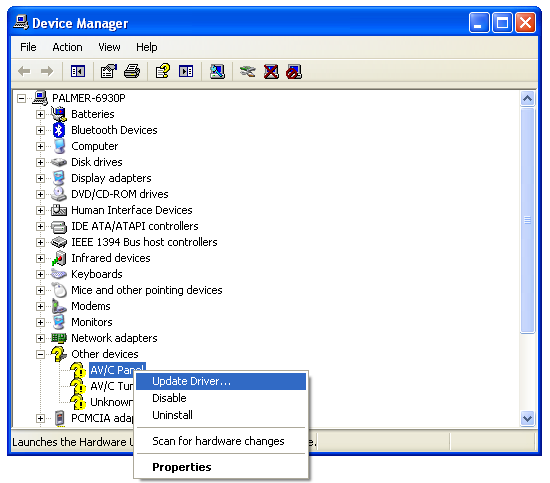Expand the Monitors node
The image size is (550, 483).
click(x=40, y=322)
